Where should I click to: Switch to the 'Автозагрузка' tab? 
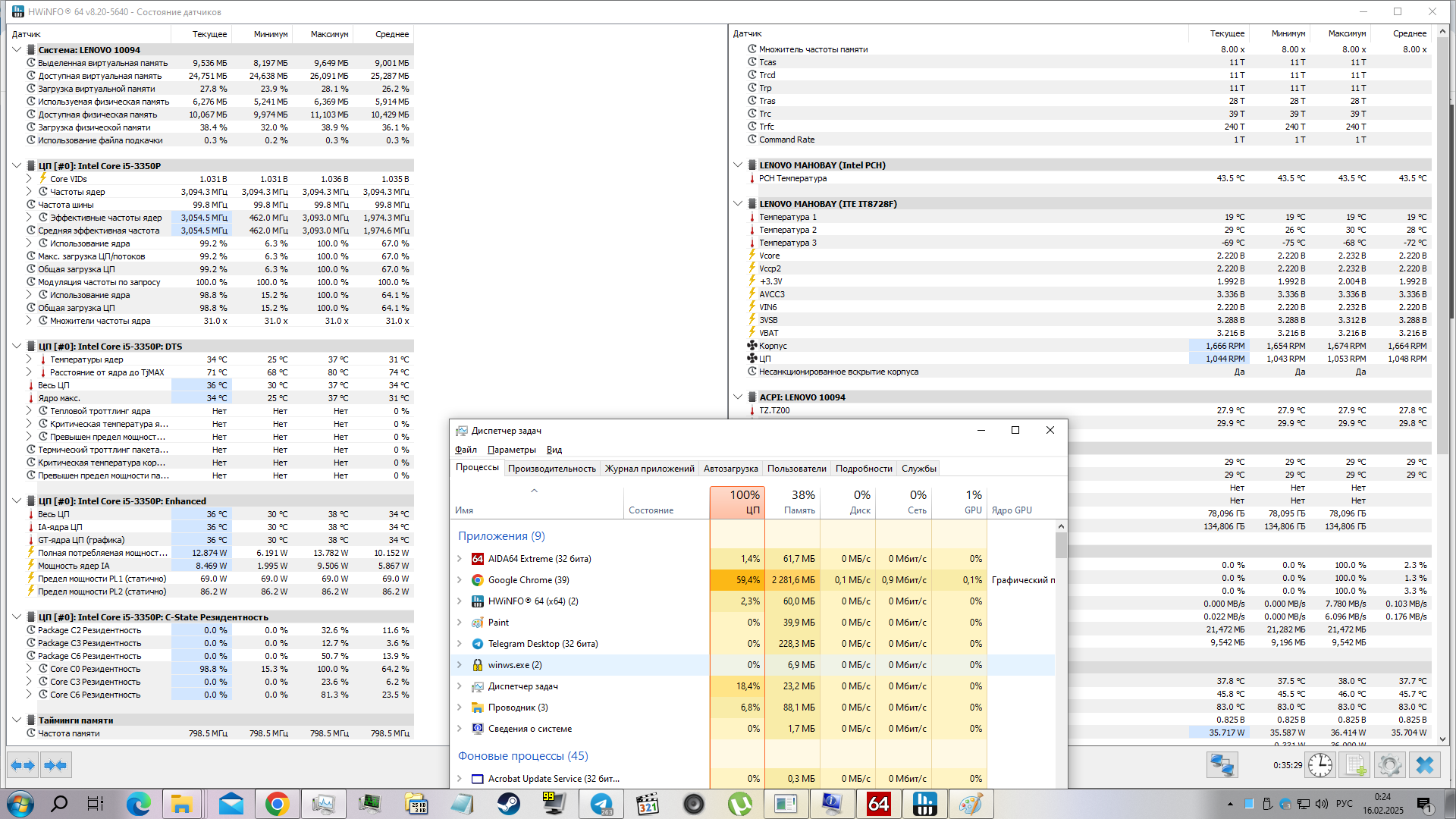pyautogui.click(x=730, y=469)
